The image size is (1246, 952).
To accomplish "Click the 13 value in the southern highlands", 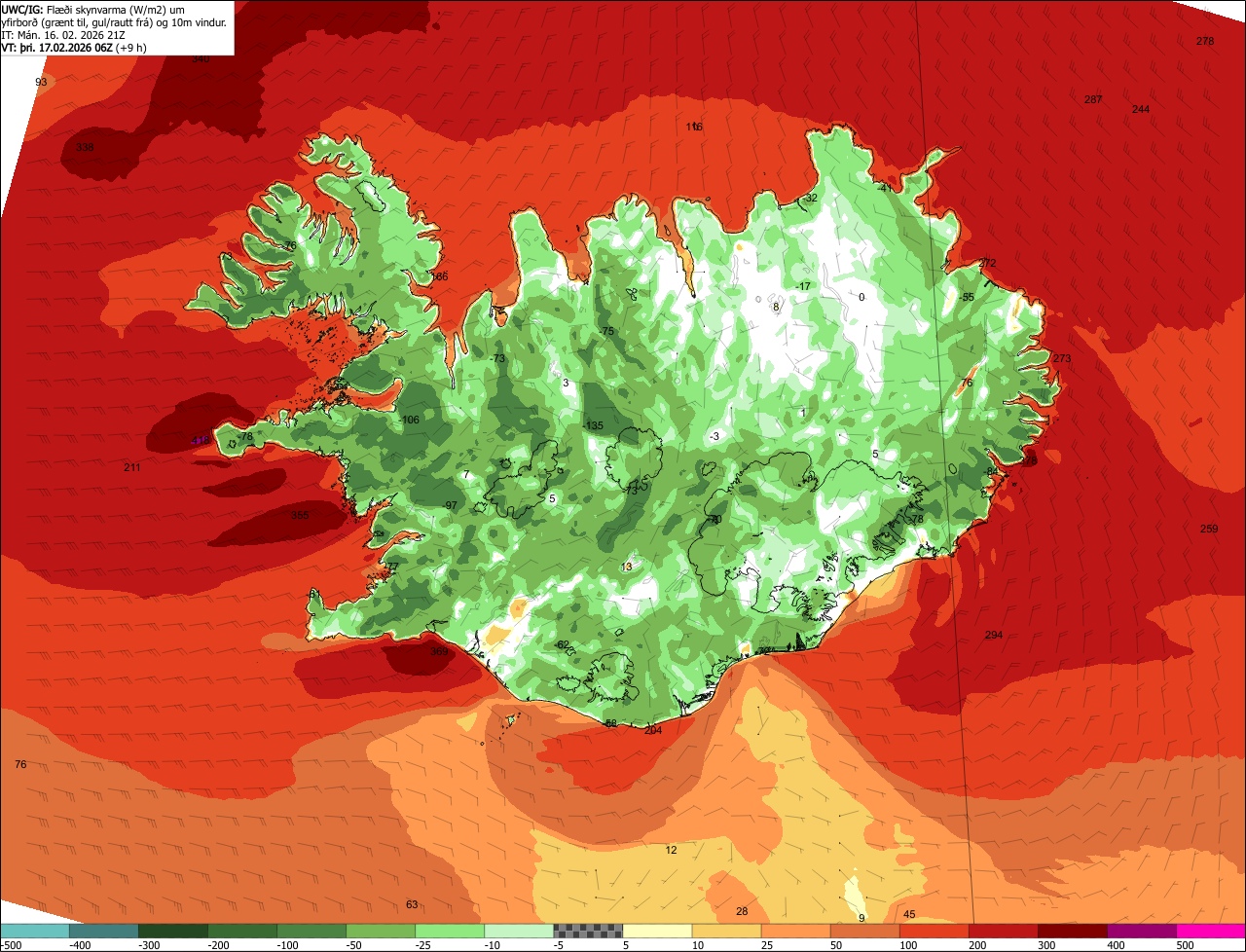I will tap(627, 566).
